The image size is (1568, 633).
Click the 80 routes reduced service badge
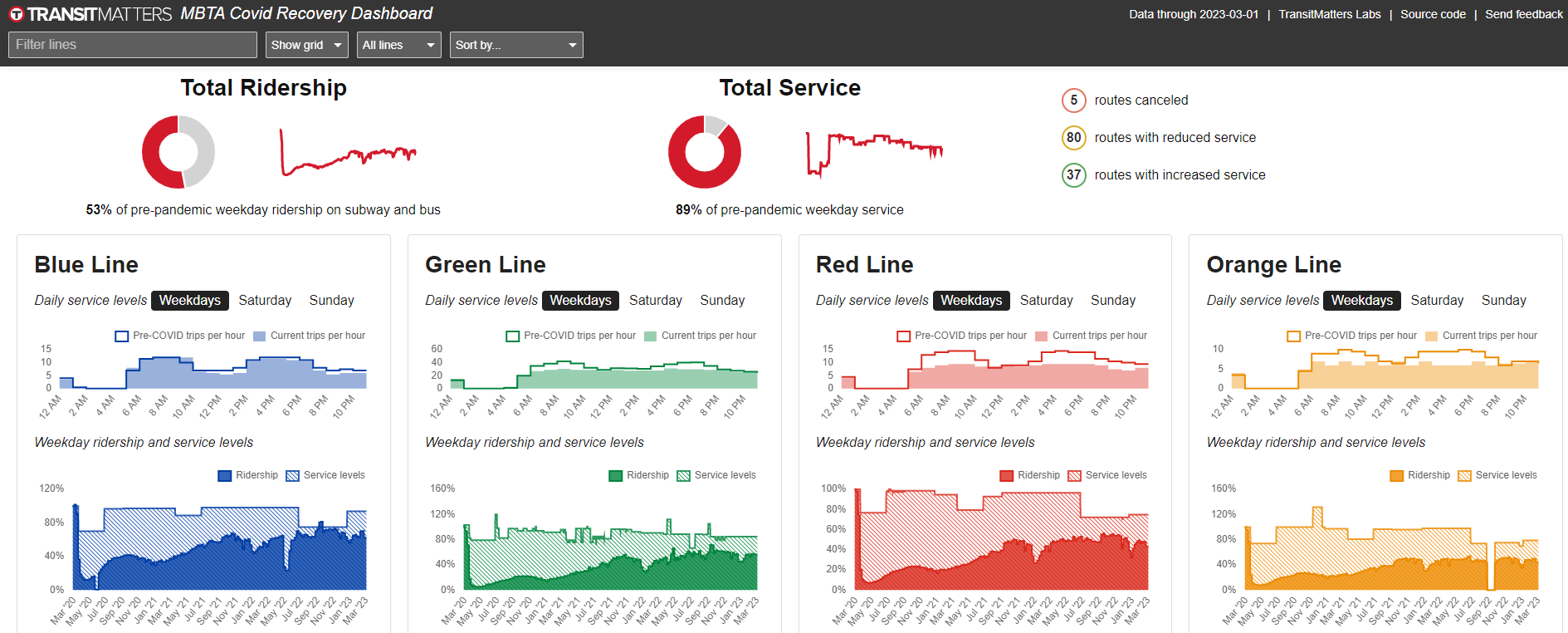tap(1073, 138)
